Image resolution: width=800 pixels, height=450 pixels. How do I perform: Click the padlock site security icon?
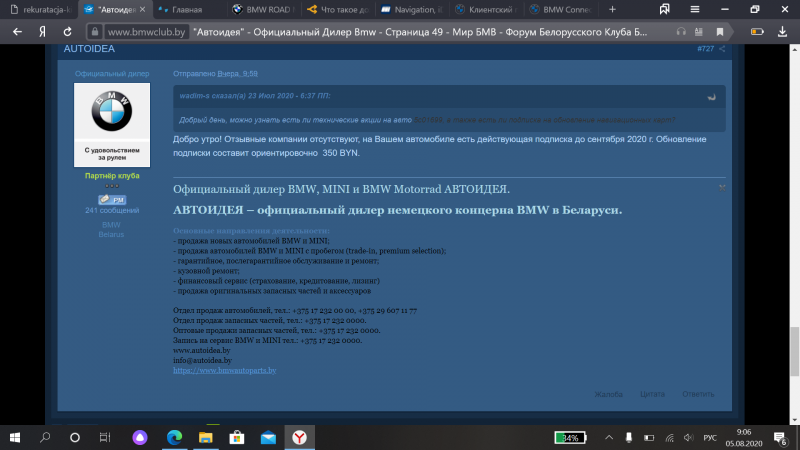point(95,32)
